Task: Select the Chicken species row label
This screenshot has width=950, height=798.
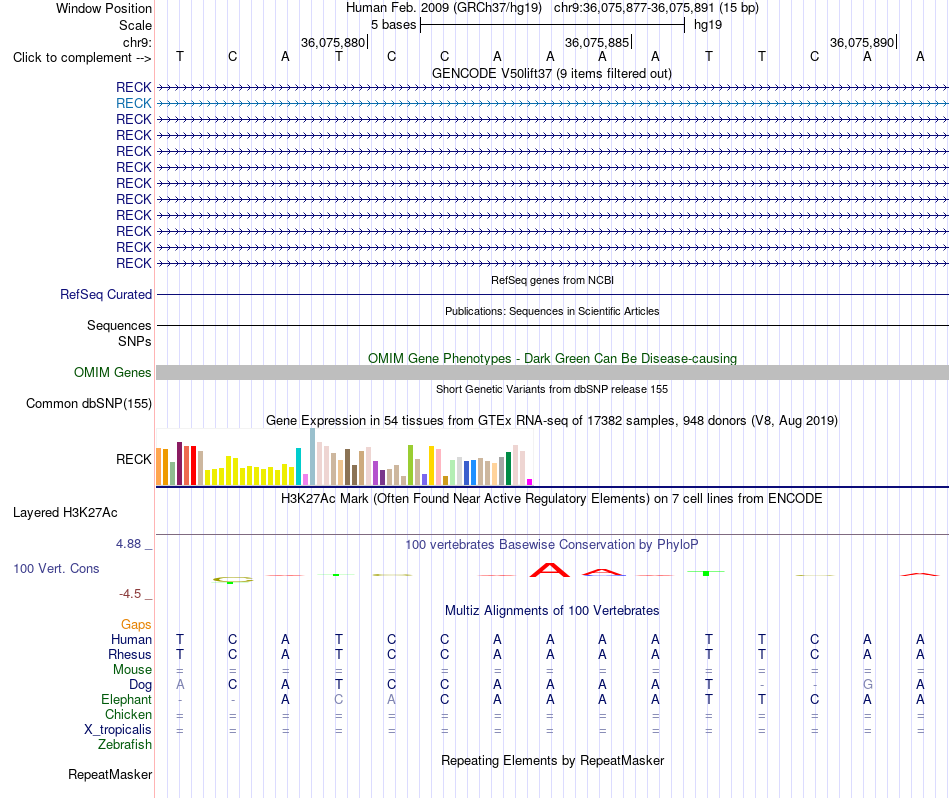Action: point(128,714)
